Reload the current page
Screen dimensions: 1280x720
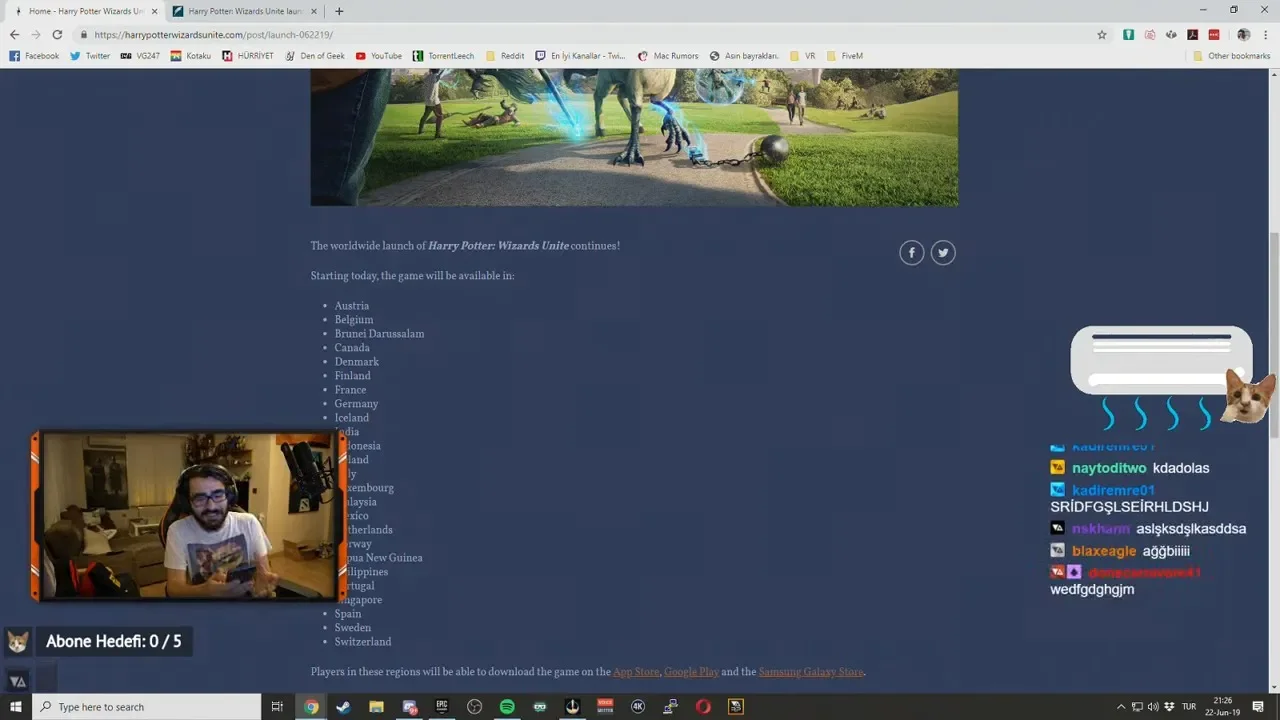click(57, 34)
